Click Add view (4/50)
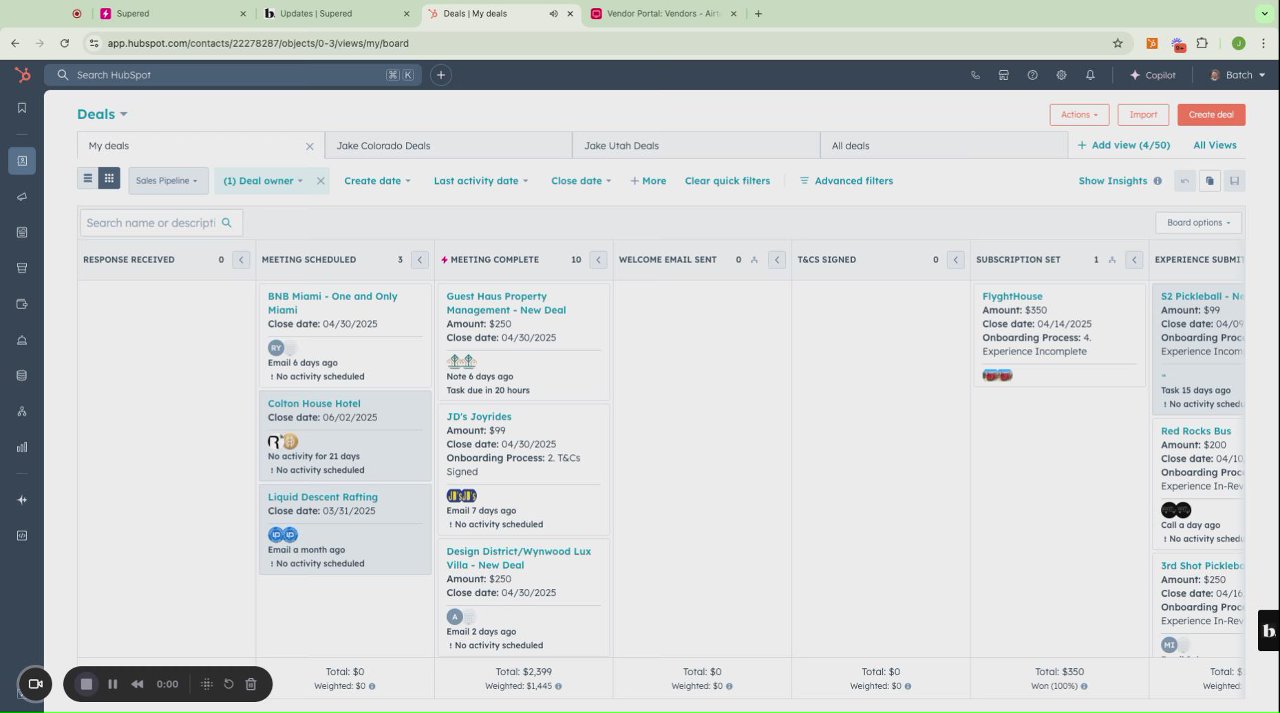Screen dimensions: 1280x713 click(1123, 145)
